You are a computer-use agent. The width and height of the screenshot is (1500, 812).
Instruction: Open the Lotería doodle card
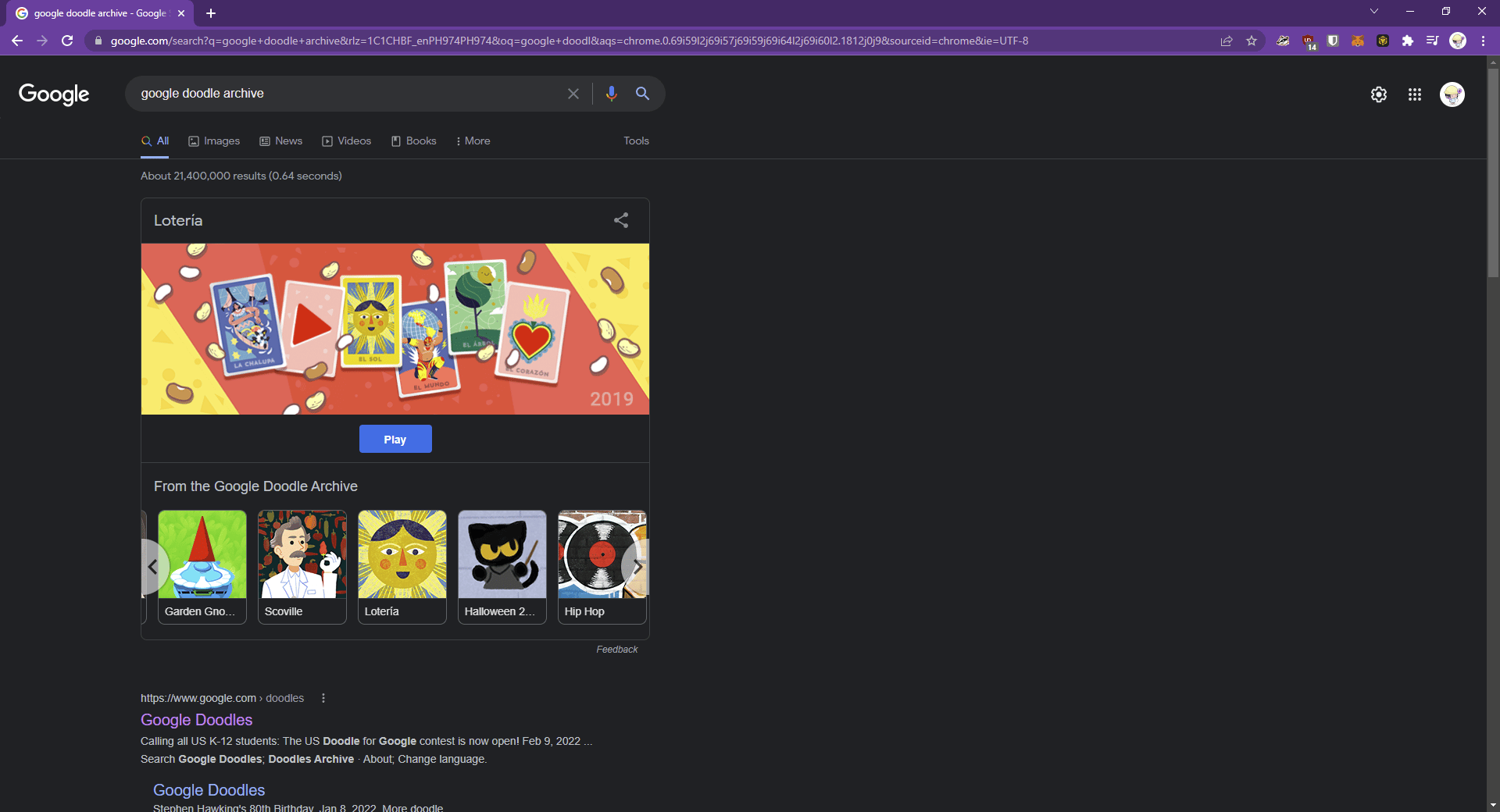402,567
